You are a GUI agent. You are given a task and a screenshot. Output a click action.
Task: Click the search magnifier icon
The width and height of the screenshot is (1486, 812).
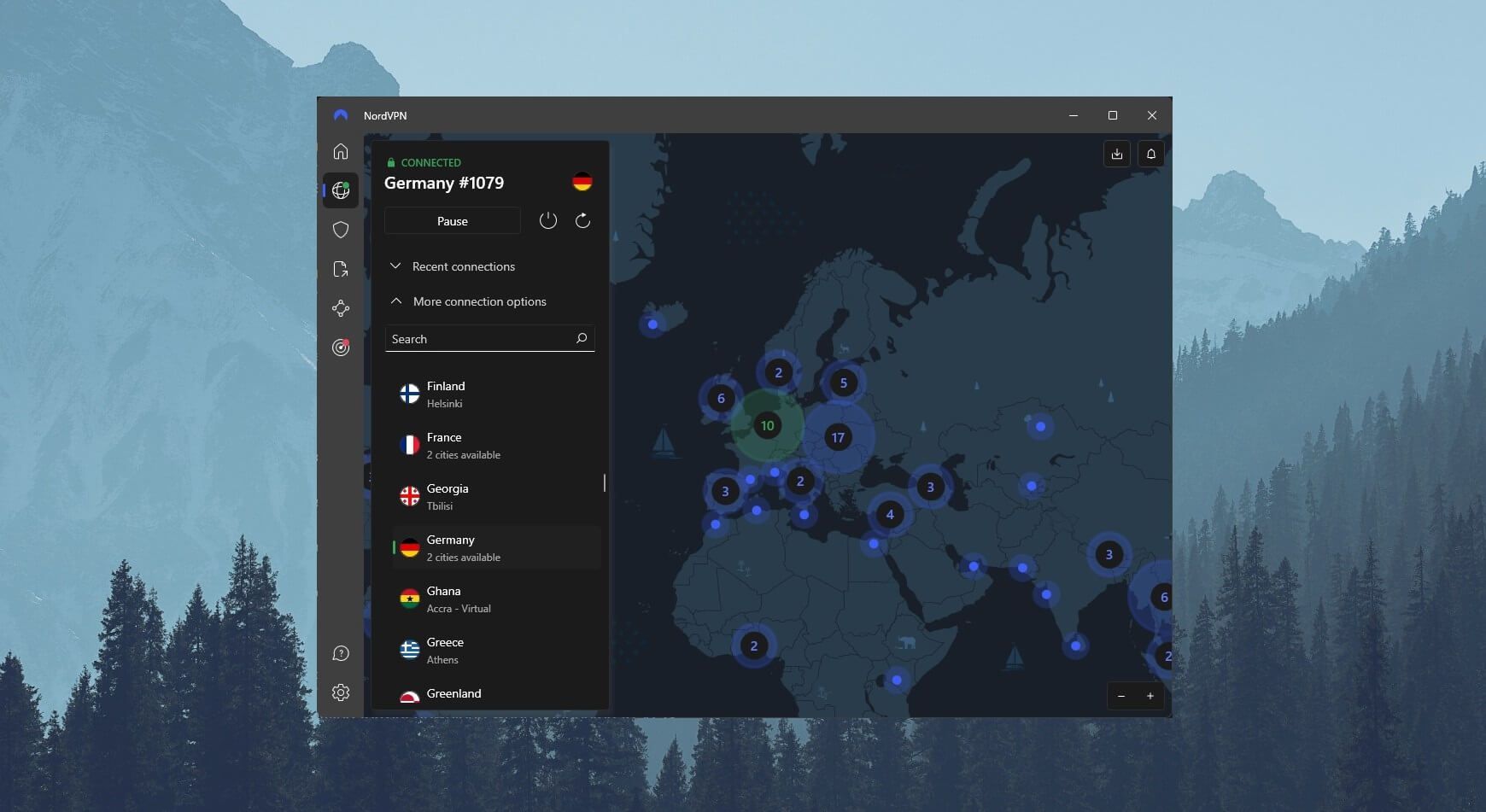(x=582, y=338)
